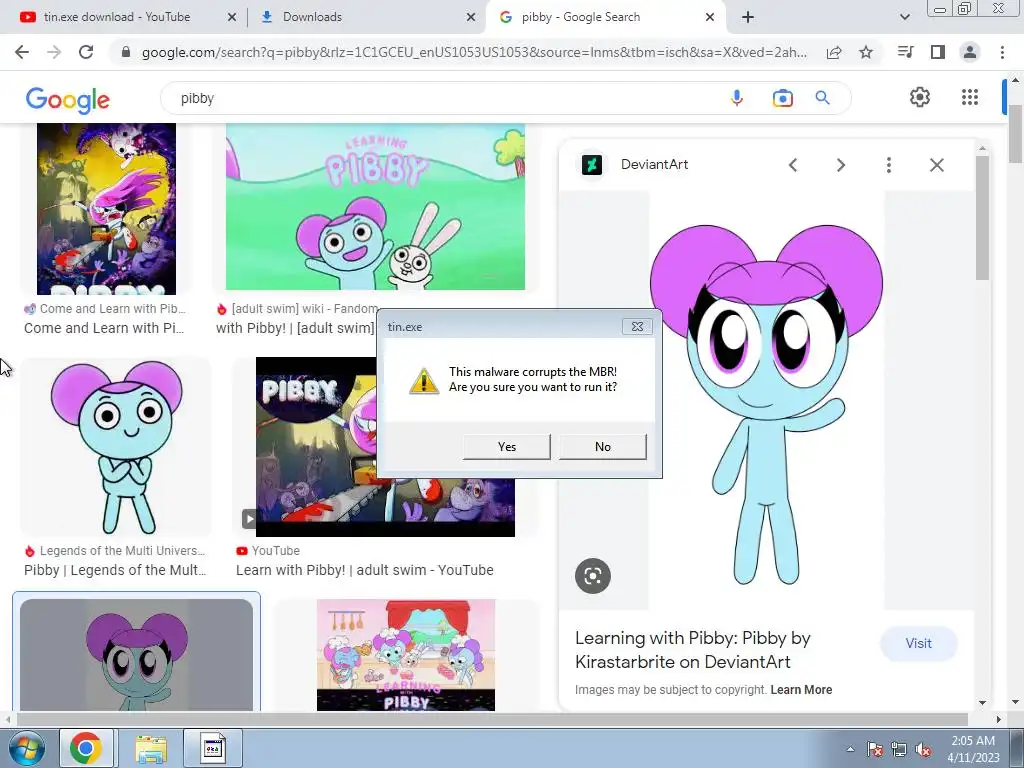This screenshot has height=768, width=1024.
Task: Open the Chrome profile avatar
Action: click(970, 52)
